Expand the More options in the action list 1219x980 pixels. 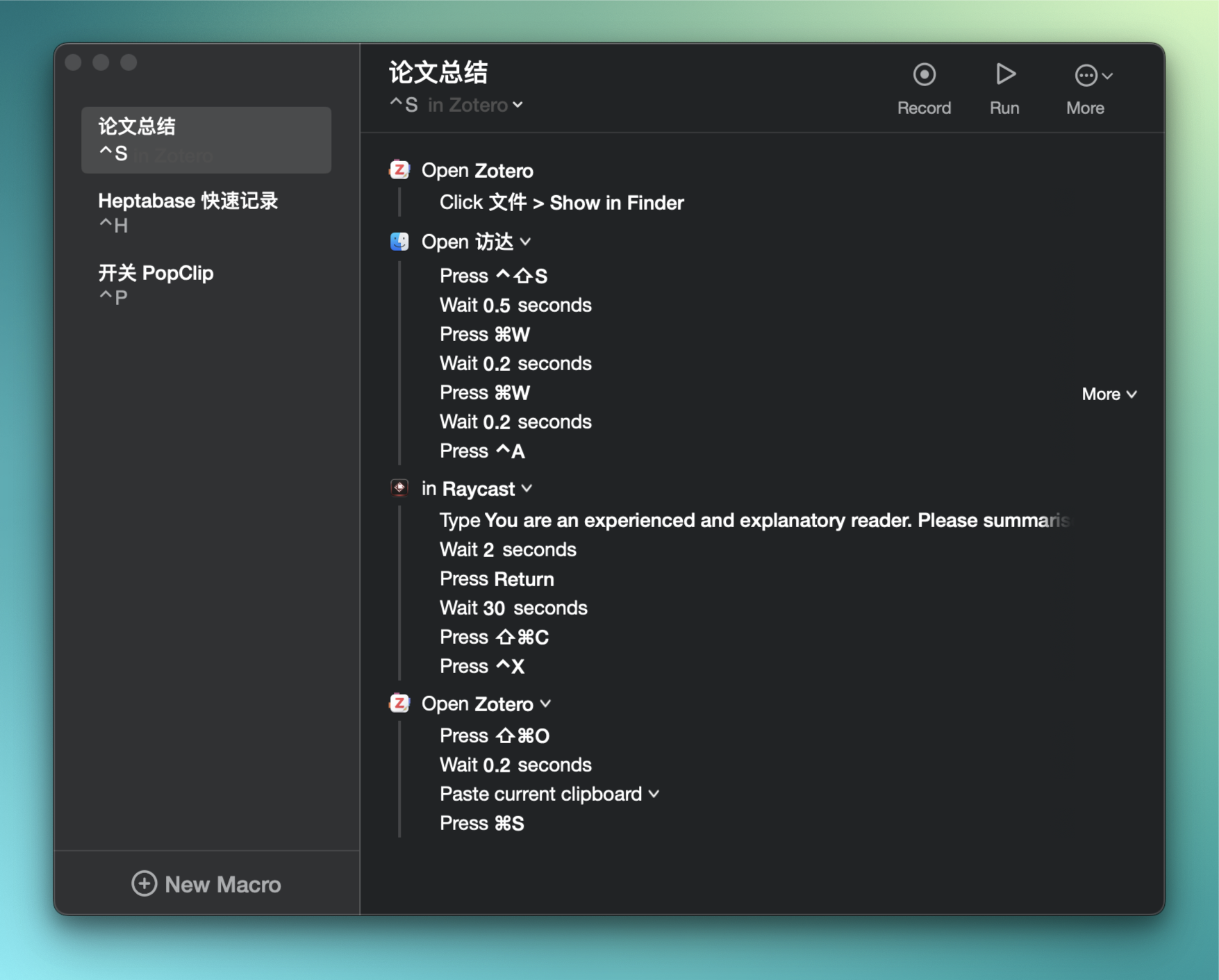[1109, 394]
